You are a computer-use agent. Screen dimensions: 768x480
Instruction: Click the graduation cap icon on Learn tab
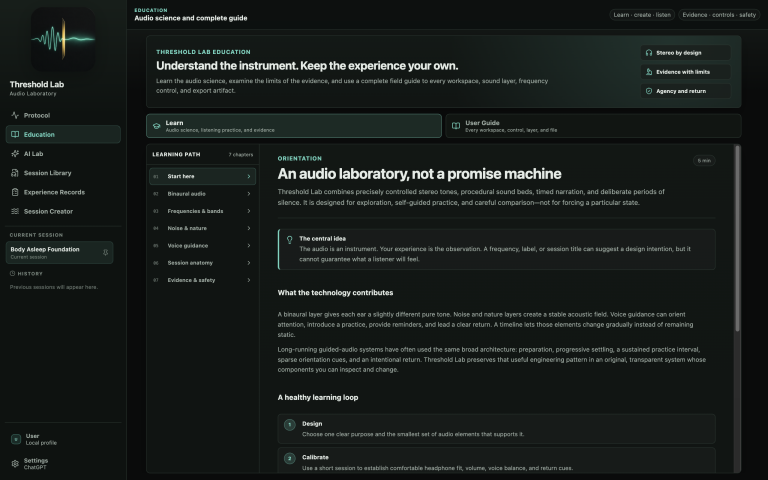(x=157, y=126)
